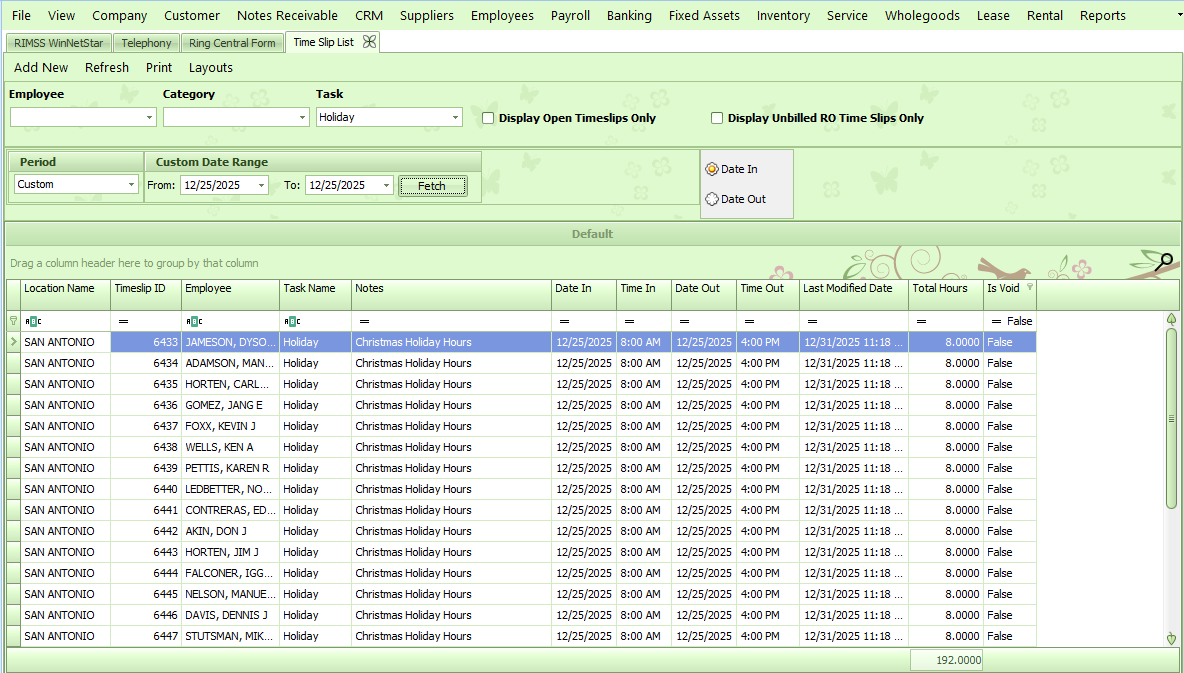Open the Payroll menu
The width and height of the screenshot is (1184, 673).
click(570, 15)
